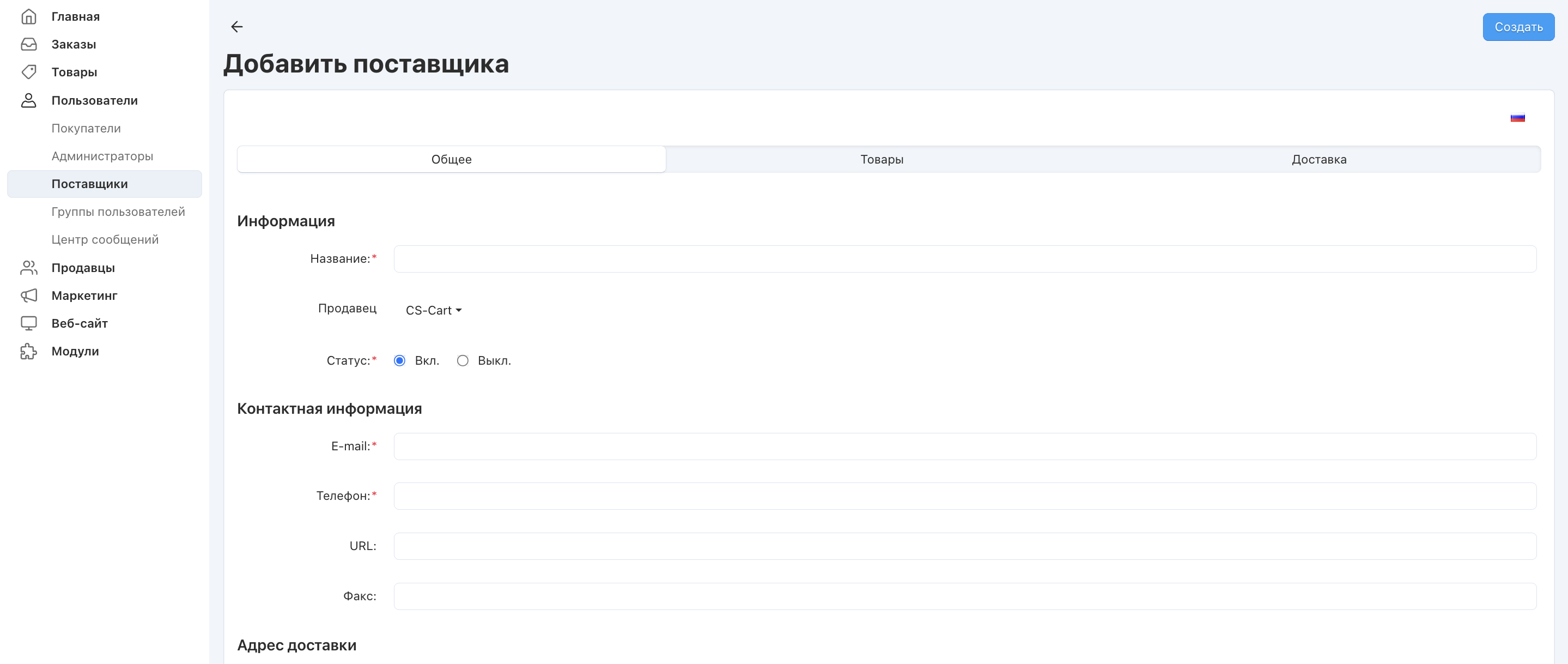1568x664 pixels.
Task: Switch to the Доставка tab
Action: 1318,160
